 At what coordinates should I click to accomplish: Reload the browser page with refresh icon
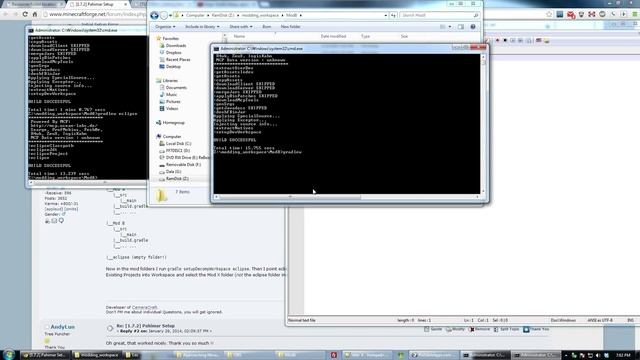[x=25, y=14]
